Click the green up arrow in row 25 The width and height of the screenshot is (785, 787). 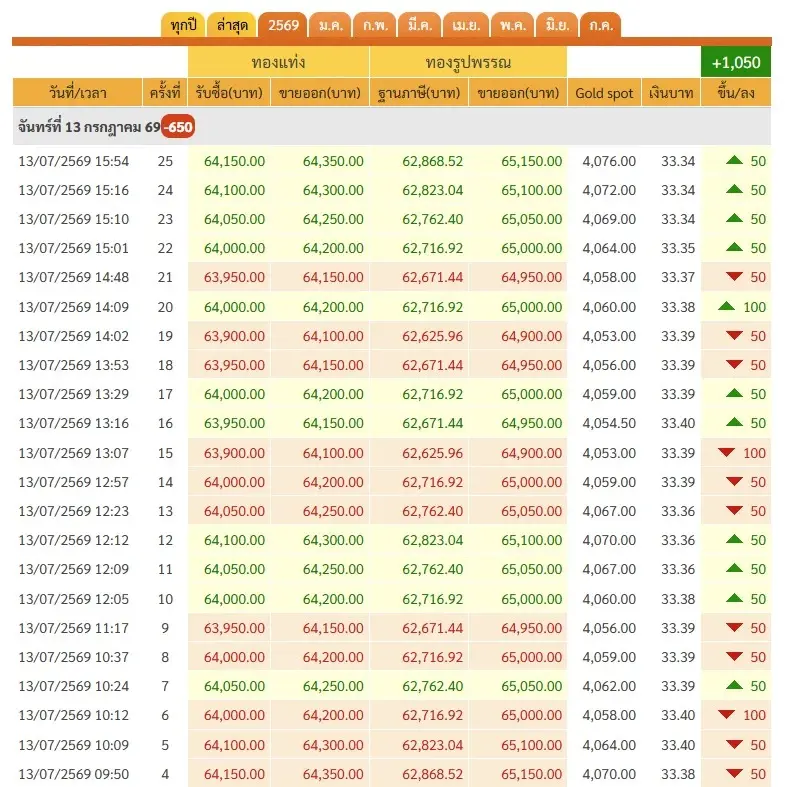(734, 161)
